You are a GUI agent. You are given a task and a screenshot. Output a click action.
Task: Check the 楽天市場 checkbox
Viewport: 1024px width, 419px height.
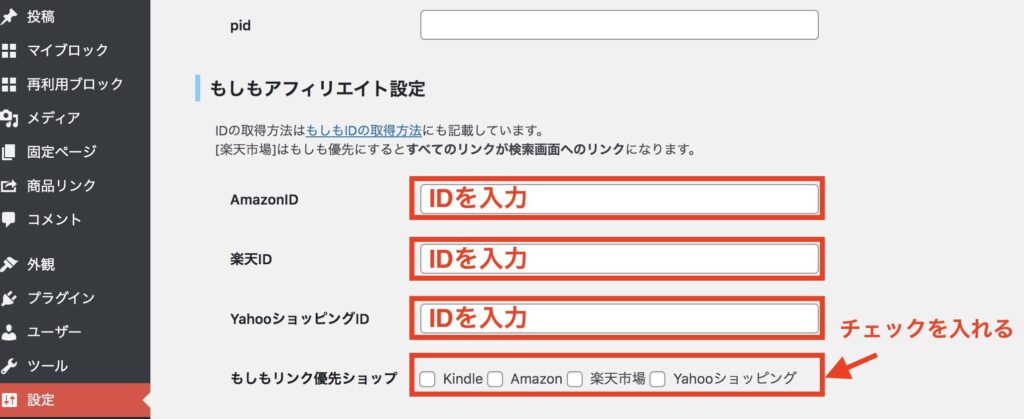(575, 379)
